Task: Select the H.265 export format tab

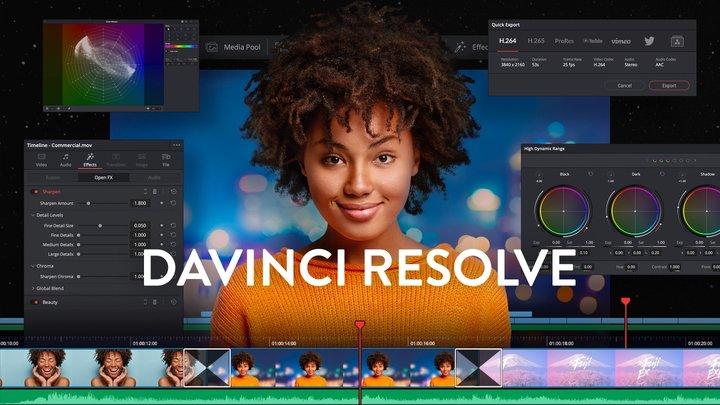Action: [536, 41]
